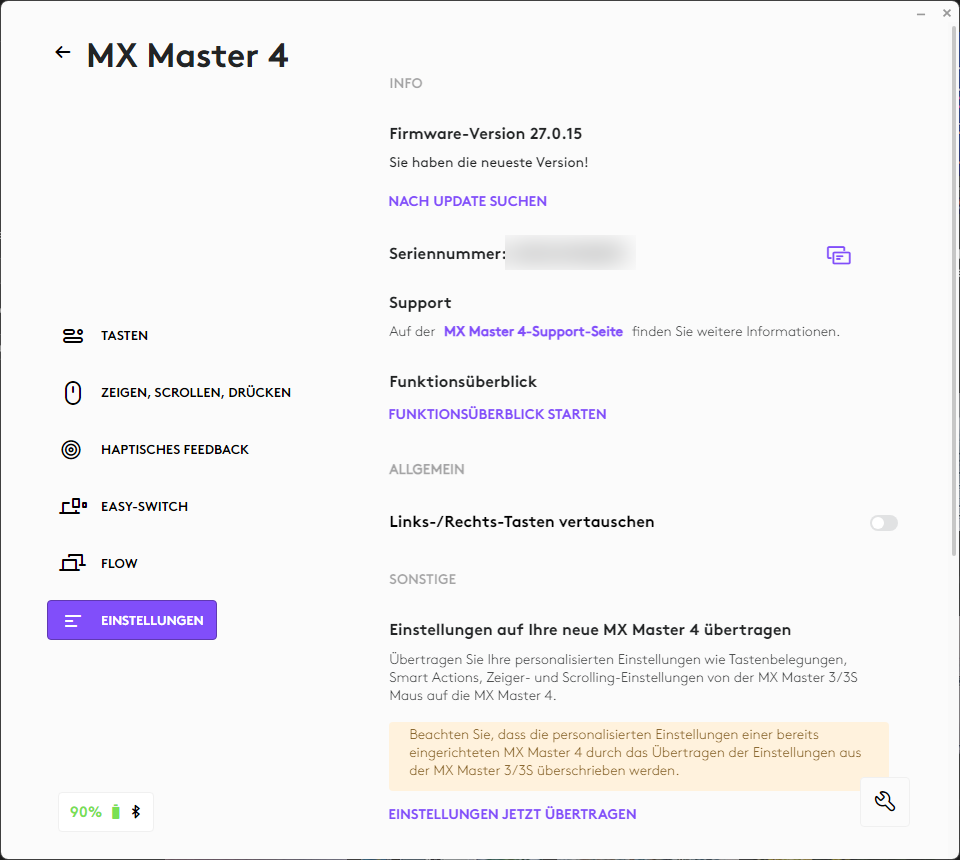Click the Bluetooth icon in battery status

click(136, 812)
